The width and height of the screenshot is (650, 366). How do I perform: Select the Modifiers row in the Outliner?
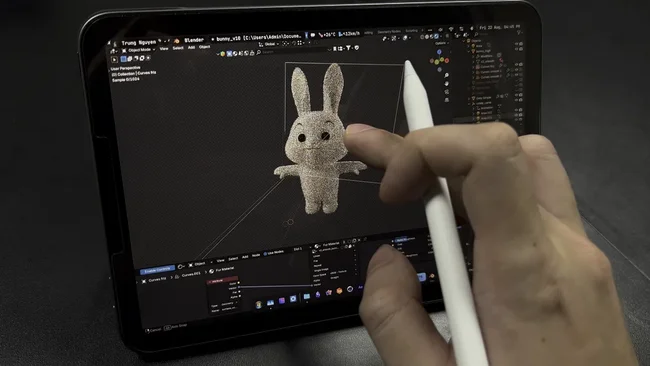point(486,56)
